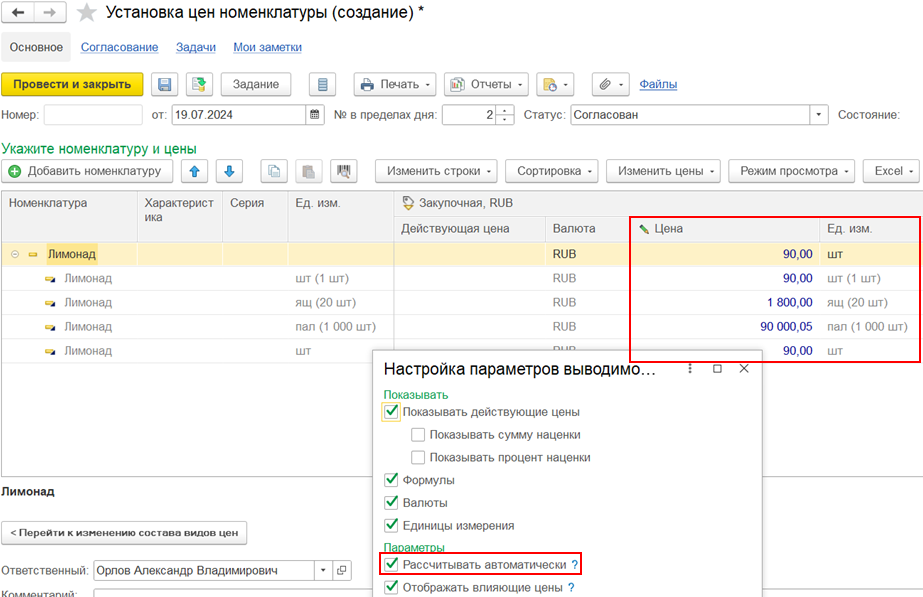The width and height of the screenshot is (923, 597).
Task: Click the copy rows icon
Action: pyautogui.click(x=275, y=171)
